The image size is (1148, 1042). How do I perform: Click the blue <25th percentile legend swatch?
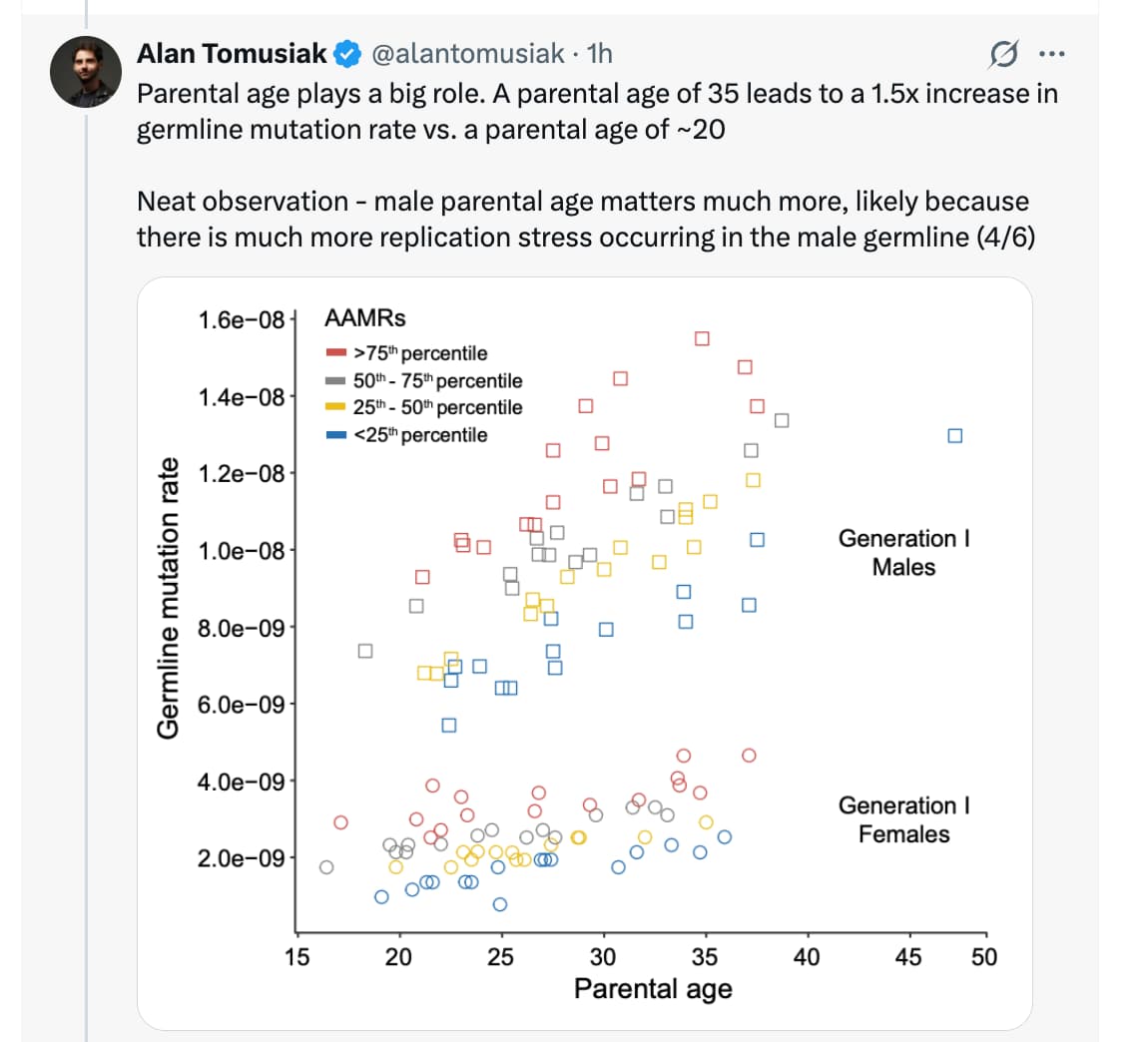tap(336, 435)
